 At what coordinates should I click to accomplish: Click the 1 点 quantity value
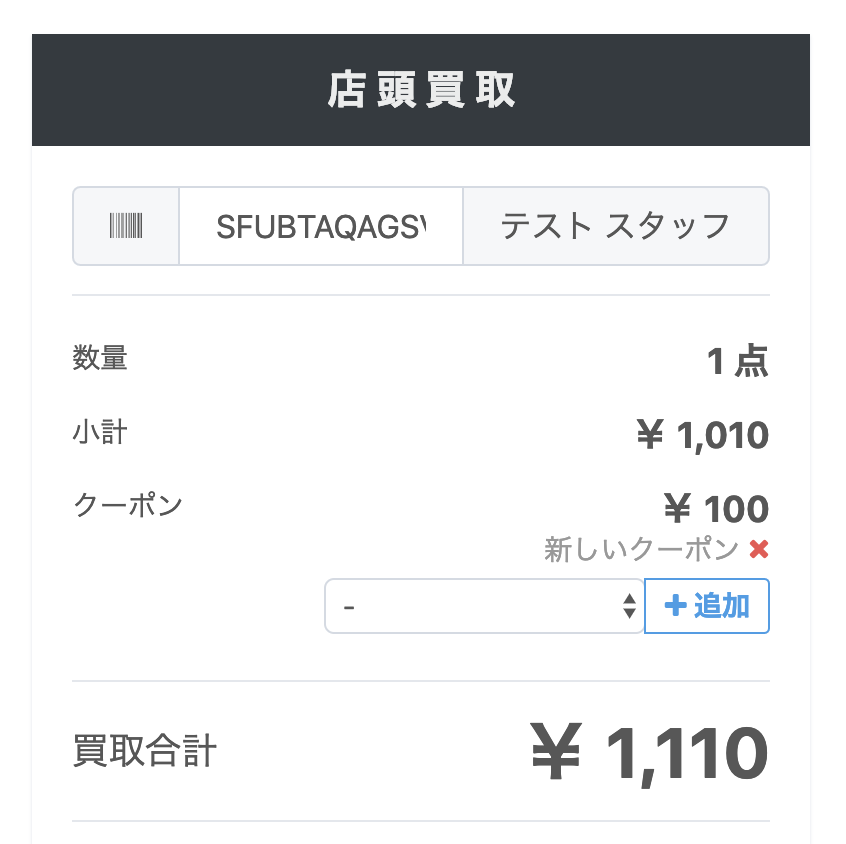tap(738, 361)
